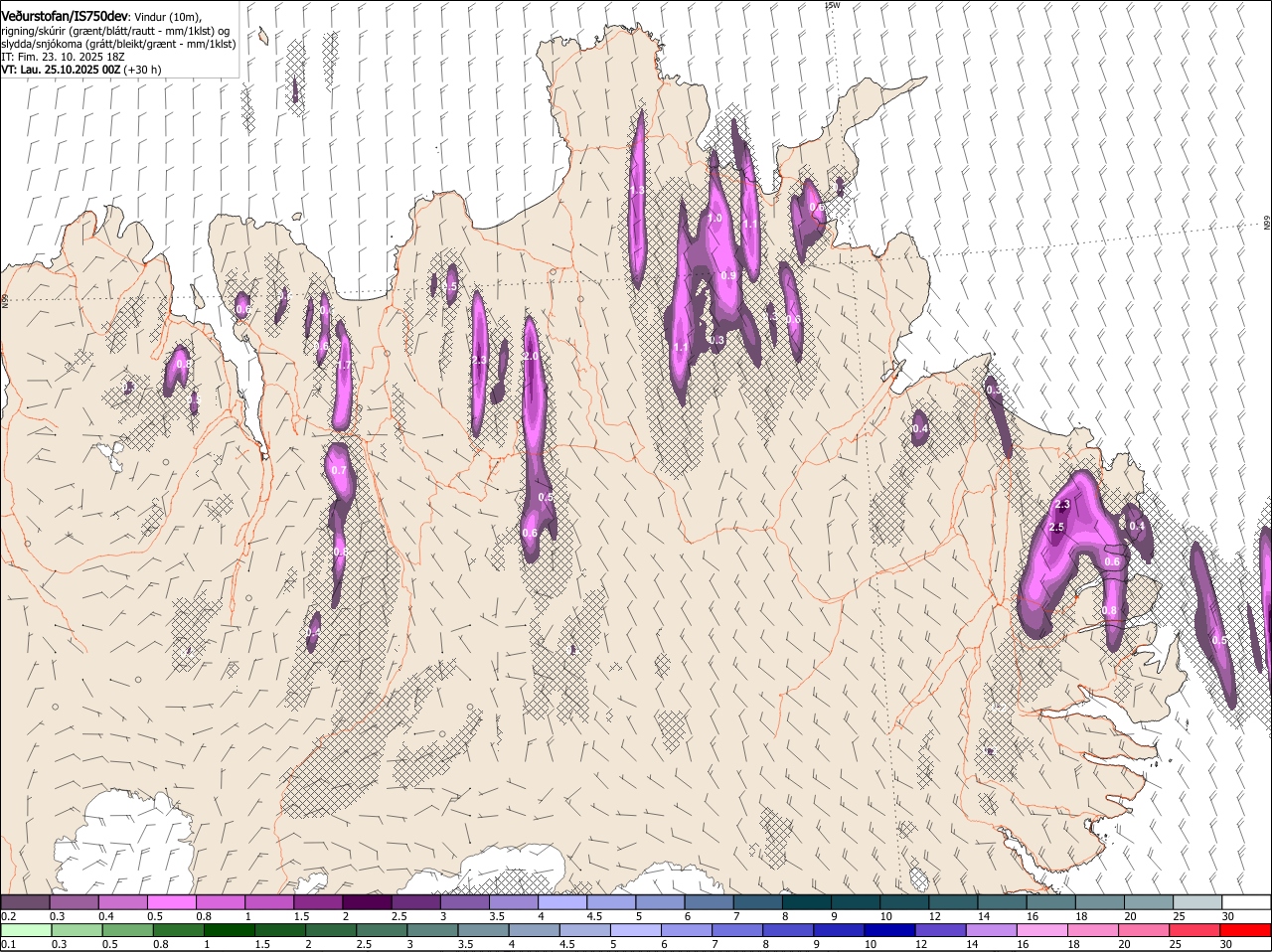Choose light pink swatch starting at lower 16

click(x=1042, y=930)
